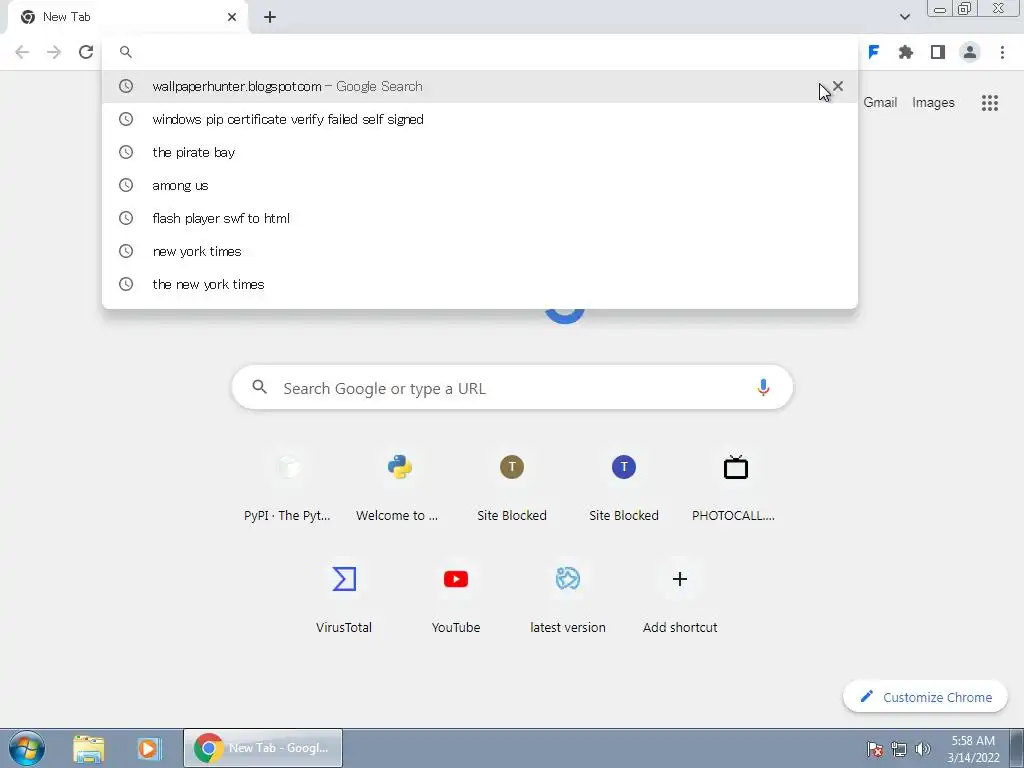Viewport: 1024px width, 768px height.
Task: Choose 'among us' suggestion
Action: coord(479,185)
